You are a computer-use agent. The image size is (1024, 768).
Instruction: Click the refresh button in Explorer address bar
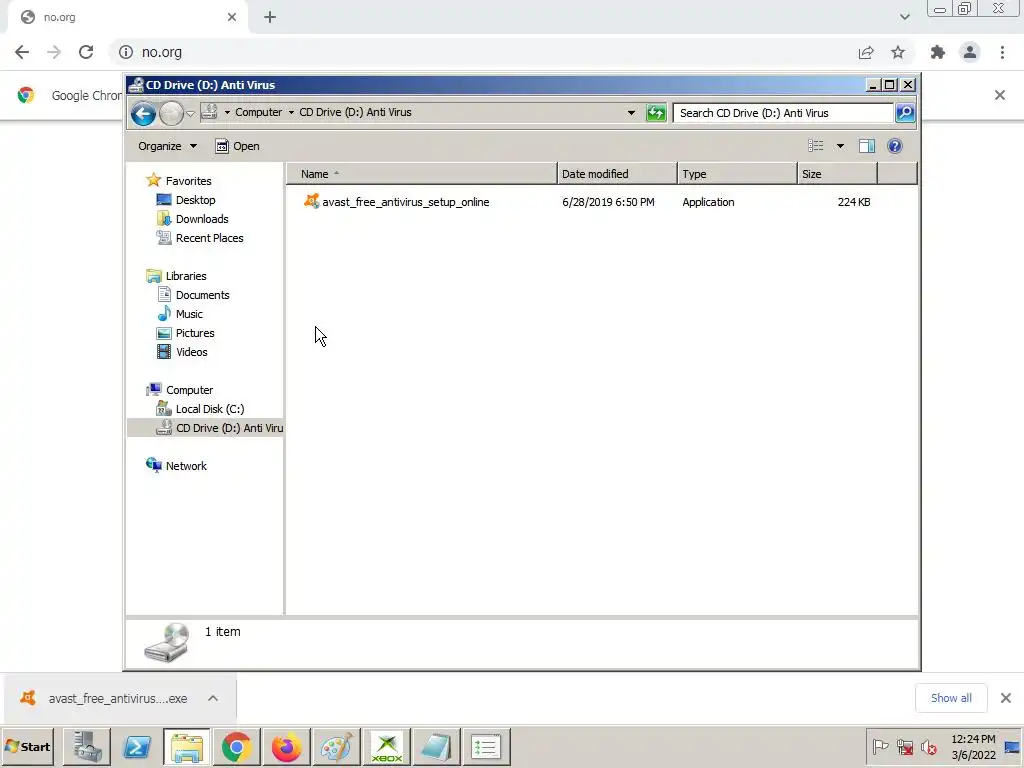[x=656, y=113]
